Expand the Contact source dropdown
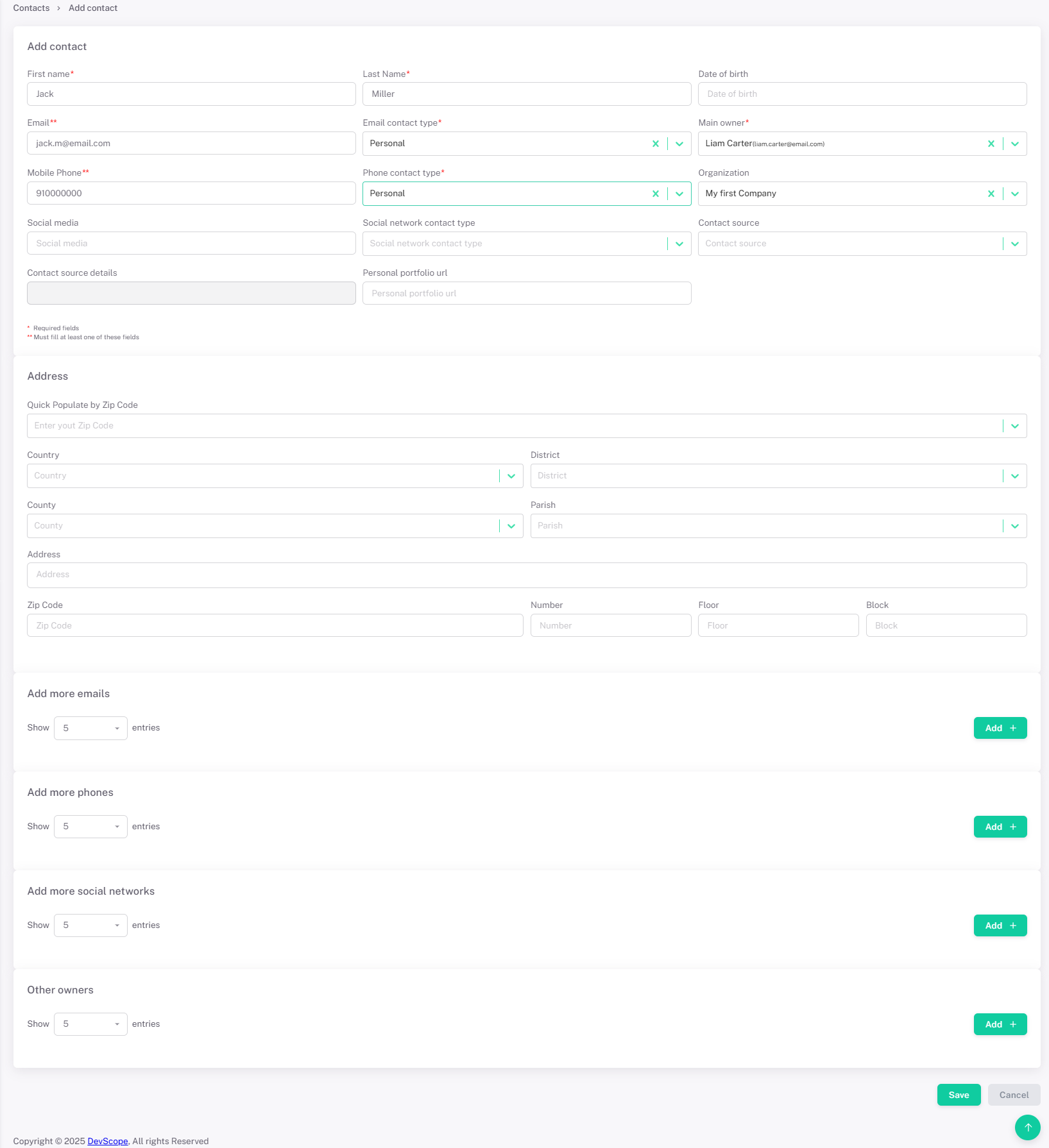This screenshot has width=1049, height=1148. 1014,244
